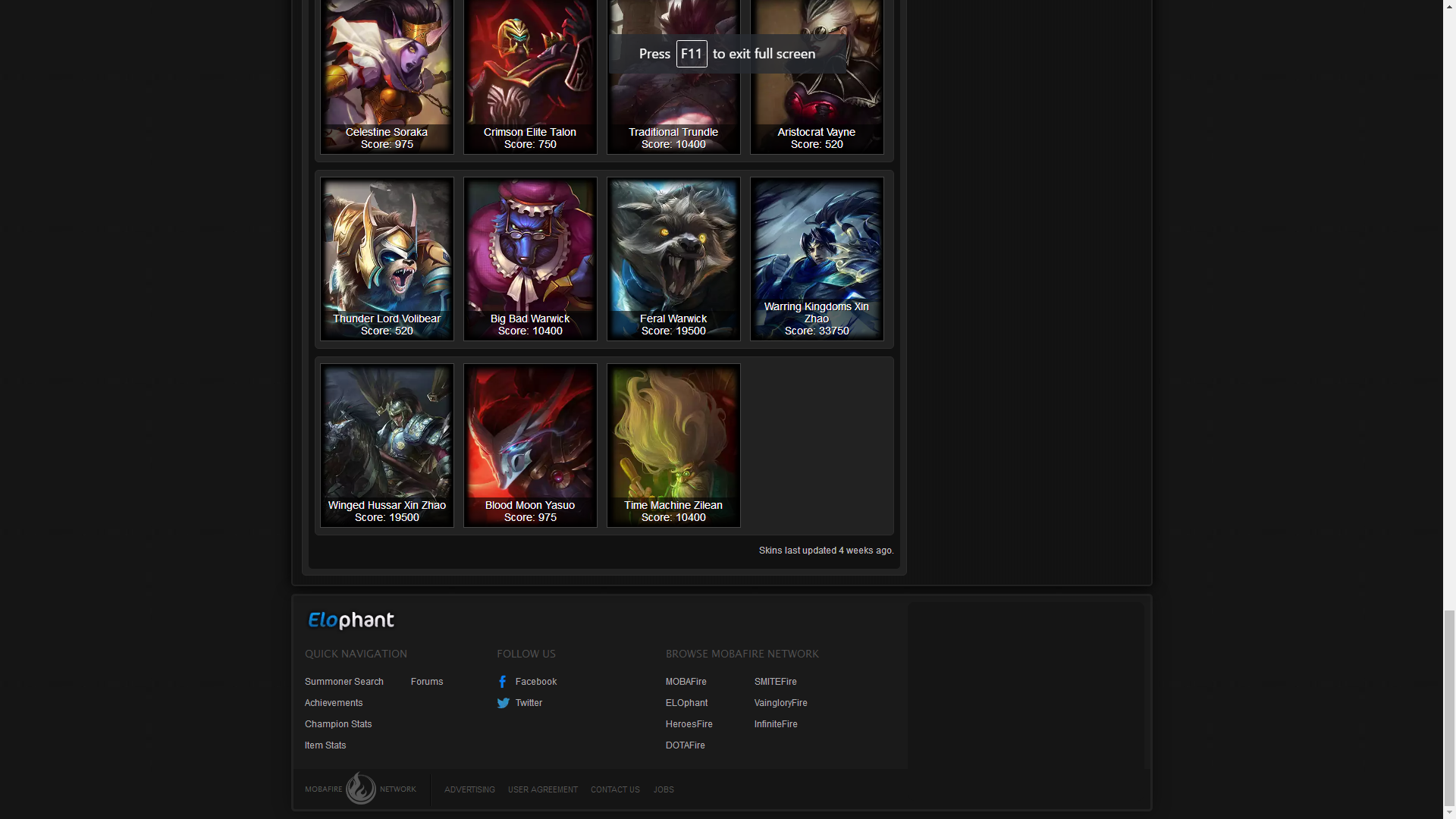This screenshot has height=819, width=1456.
Task: Follow the Facebook text link
Action: coord(536,682)
